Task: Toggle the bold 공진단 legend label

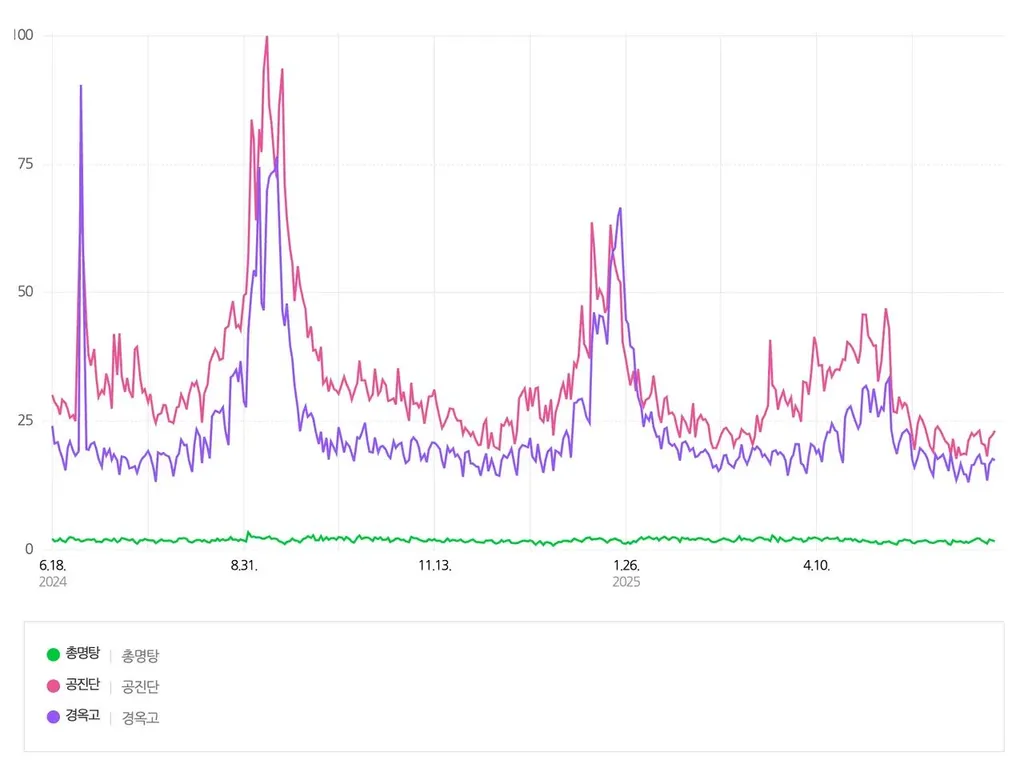Action: click(83, 685)
